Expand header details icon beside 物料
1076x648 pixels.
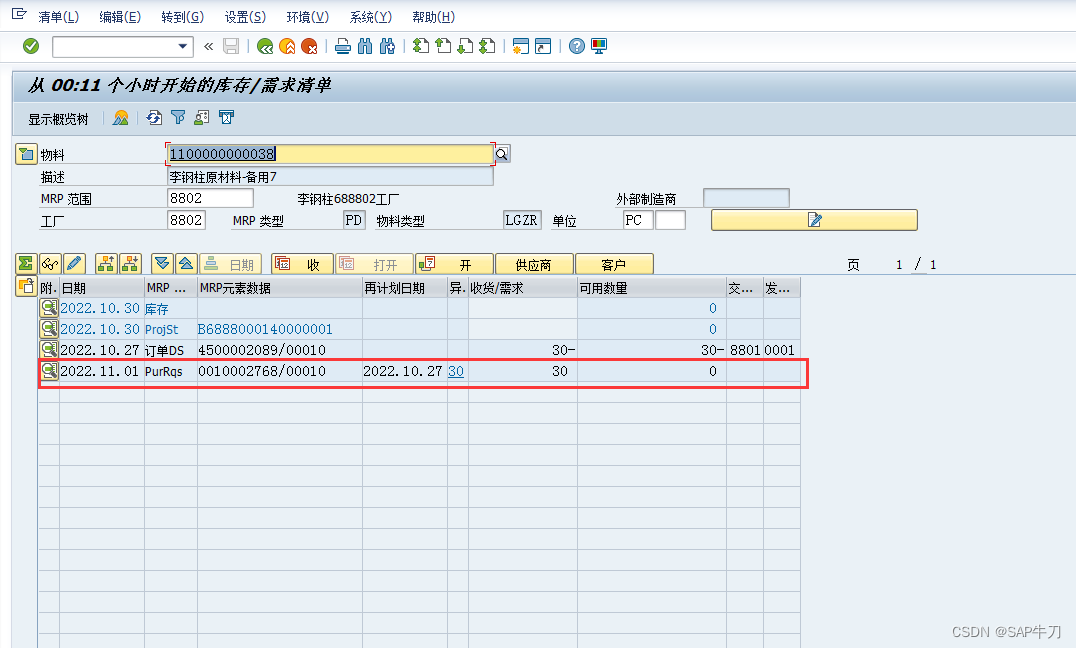coord(26,154)
